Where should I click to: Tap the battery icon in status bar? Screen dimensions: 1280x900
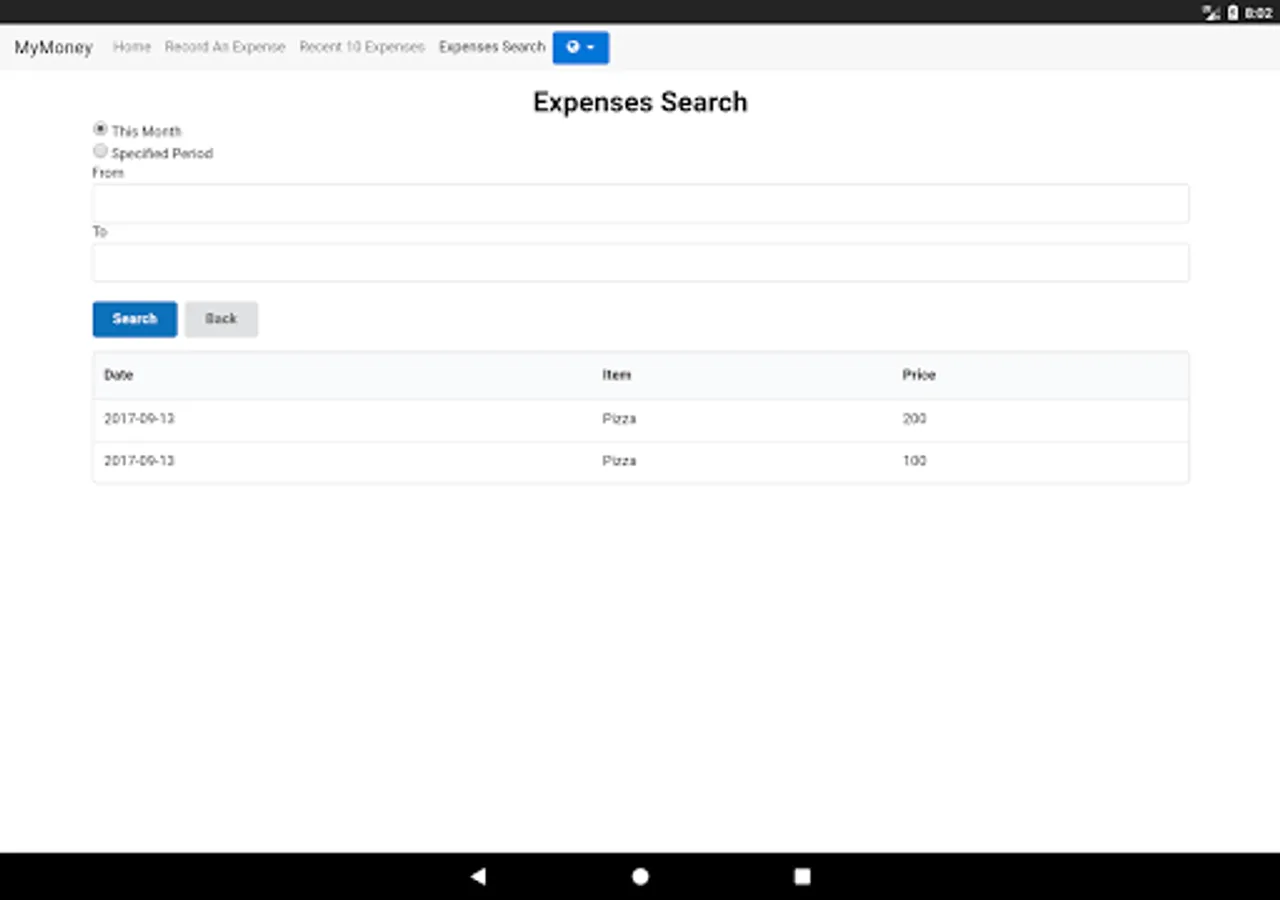coord(1233,12)
